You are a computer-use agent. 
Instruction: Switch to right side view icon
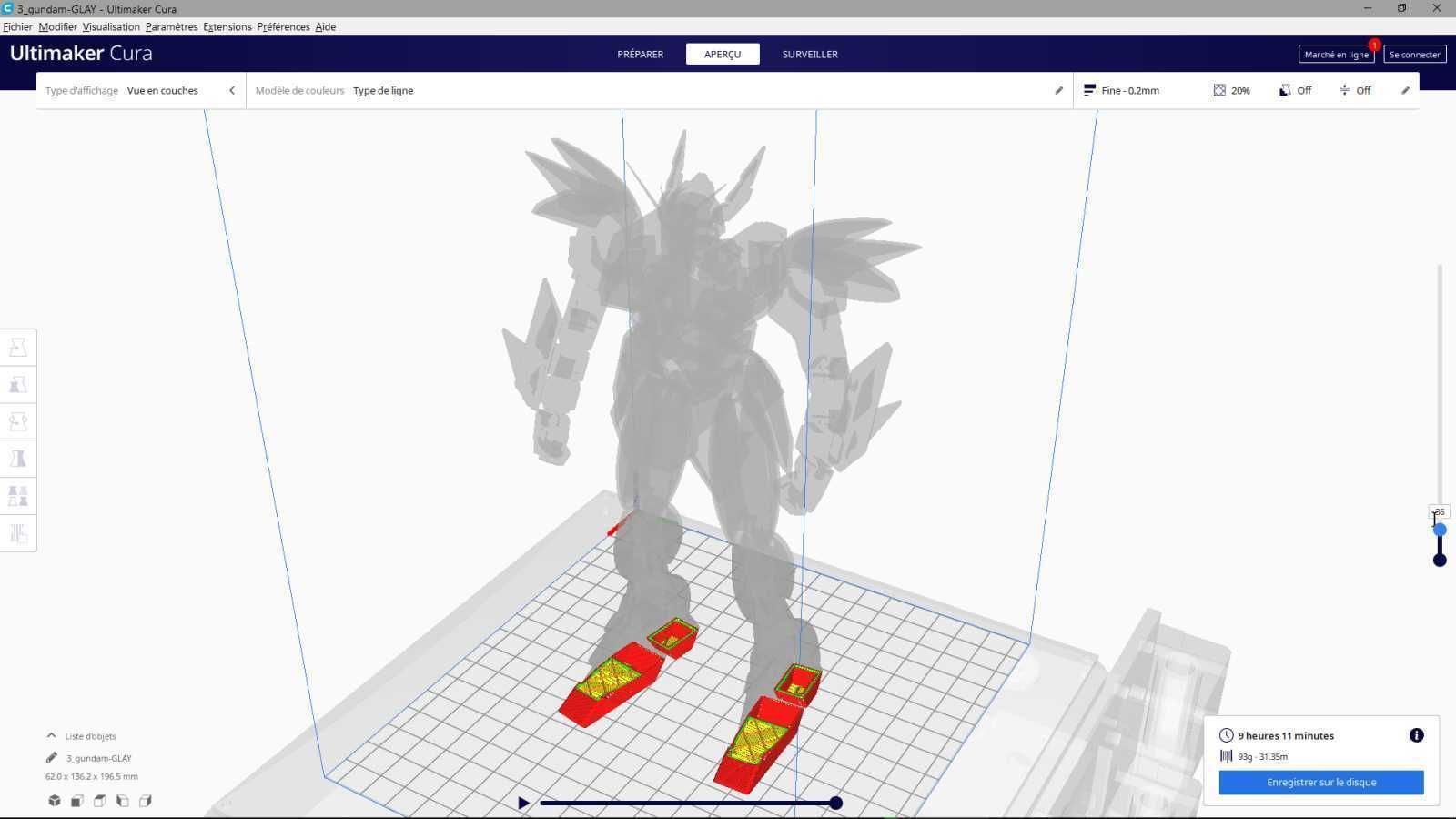pyautogui.click(x=146, y=801)
